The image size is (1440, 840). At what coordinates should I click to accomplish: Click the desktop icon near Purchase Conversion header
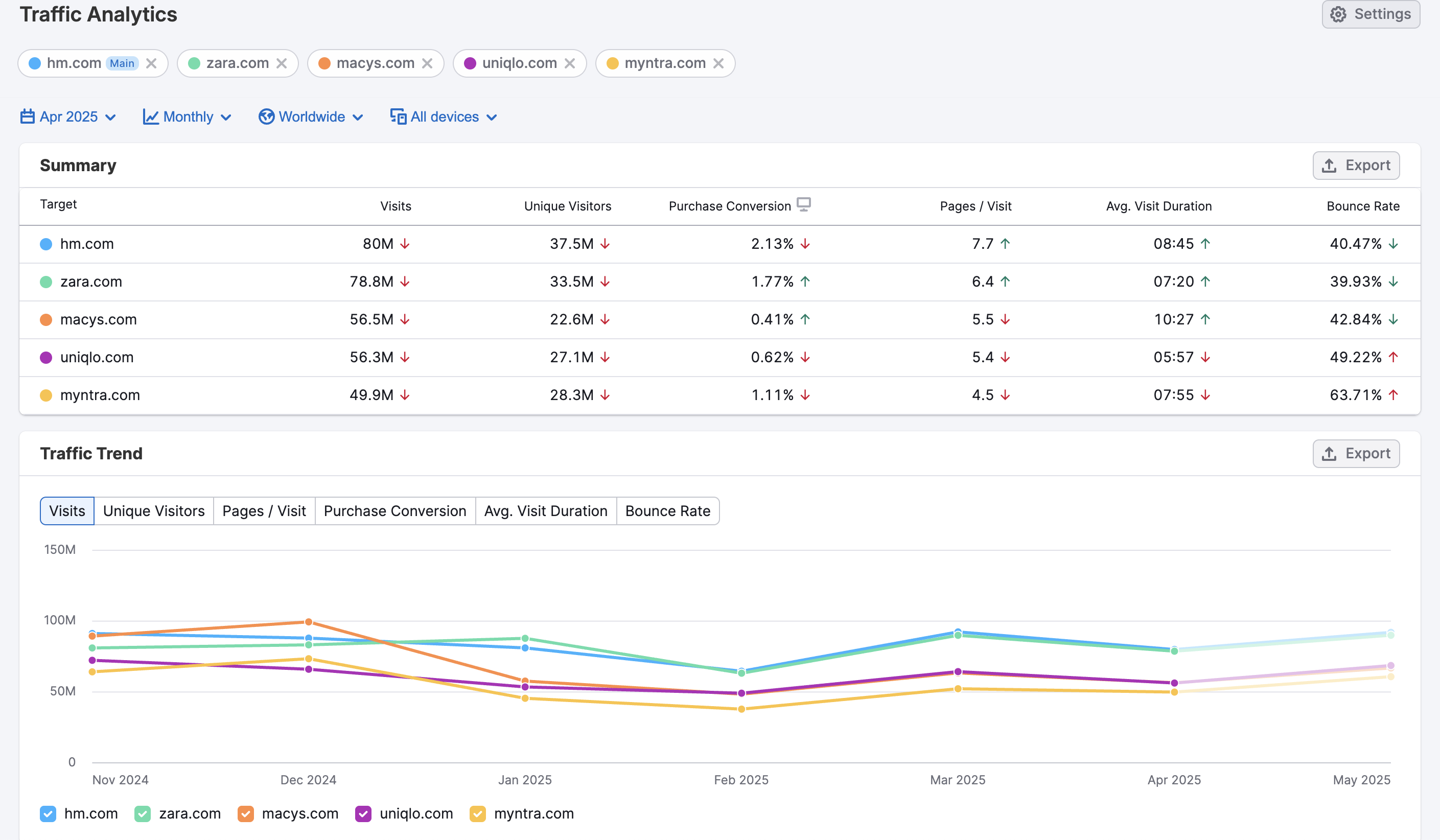[x=804, y=204]
